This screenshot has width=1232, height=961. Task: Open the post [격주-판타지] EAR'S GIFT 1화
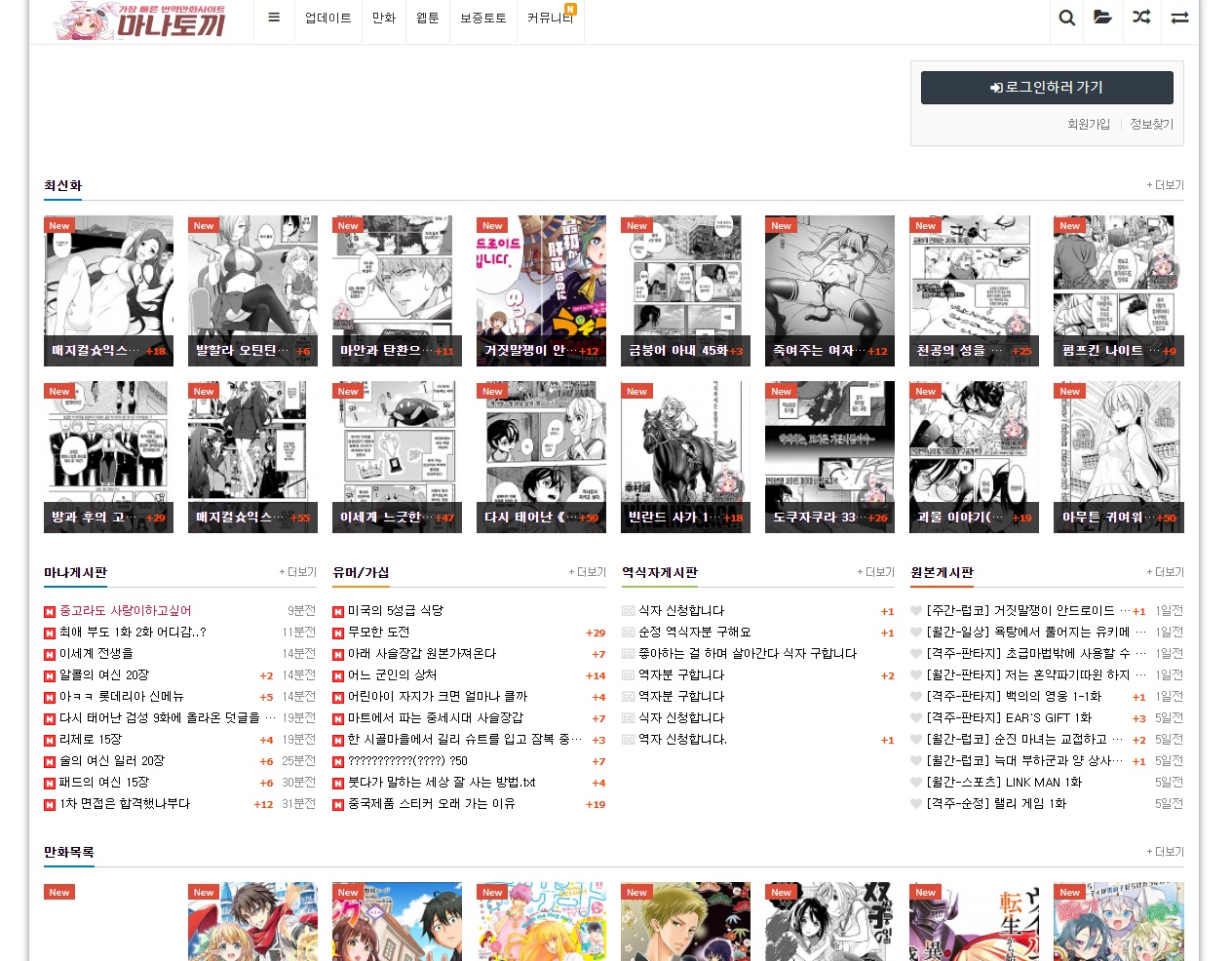(x=1010, y=718)
